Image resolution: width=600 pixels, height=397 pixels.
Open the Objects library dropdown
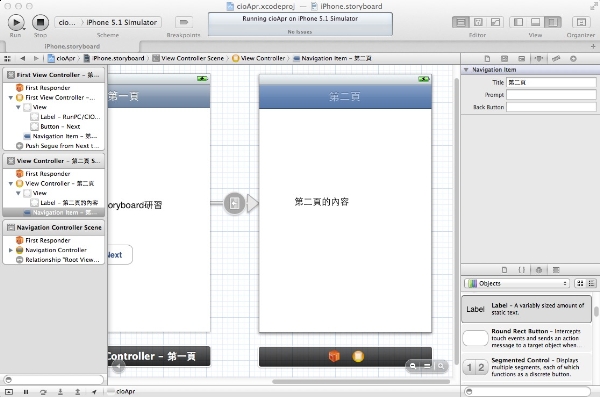click(x=517, y=283)
